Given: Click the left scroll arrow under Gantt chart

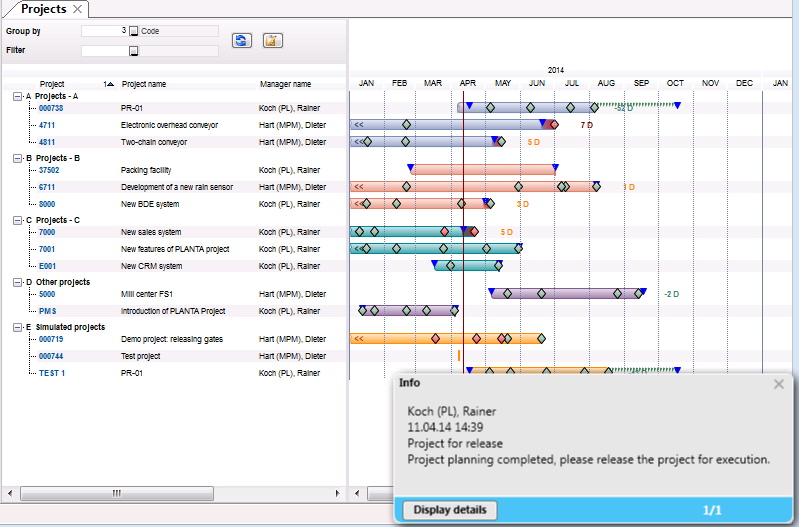Looking at the screenshot, I should point(357,493).
